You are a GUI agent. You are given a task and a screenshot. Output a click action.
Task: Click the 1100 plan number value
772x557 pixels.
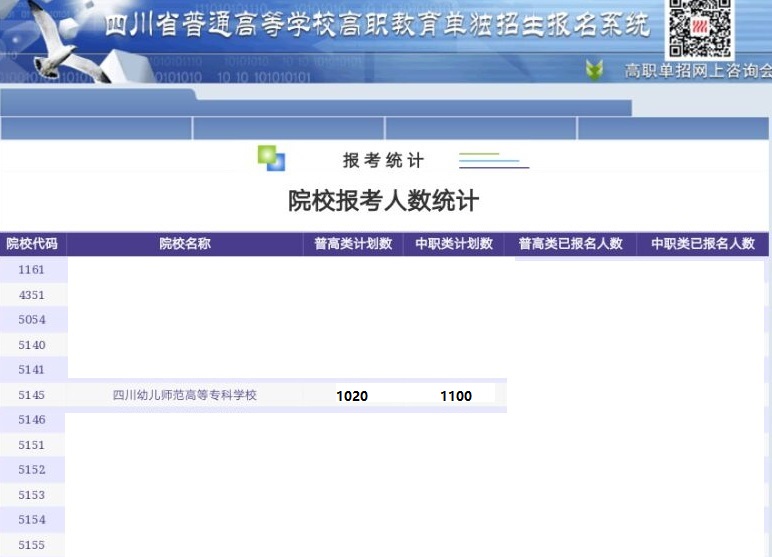pyautogui.click(x=456, y=396)
